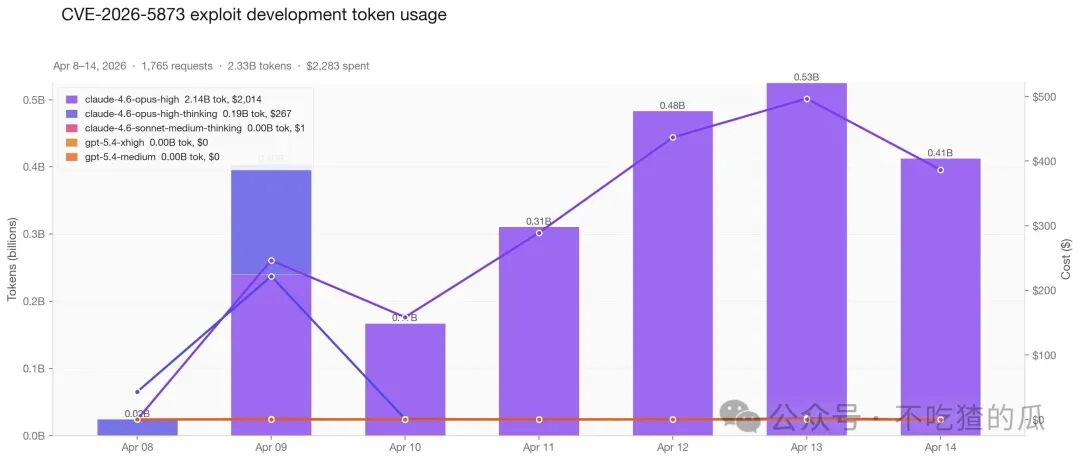Viewport: 1080px width, 461px height.
Task: Click the small Apr 08 bar
Action: [x=137, y=427]
